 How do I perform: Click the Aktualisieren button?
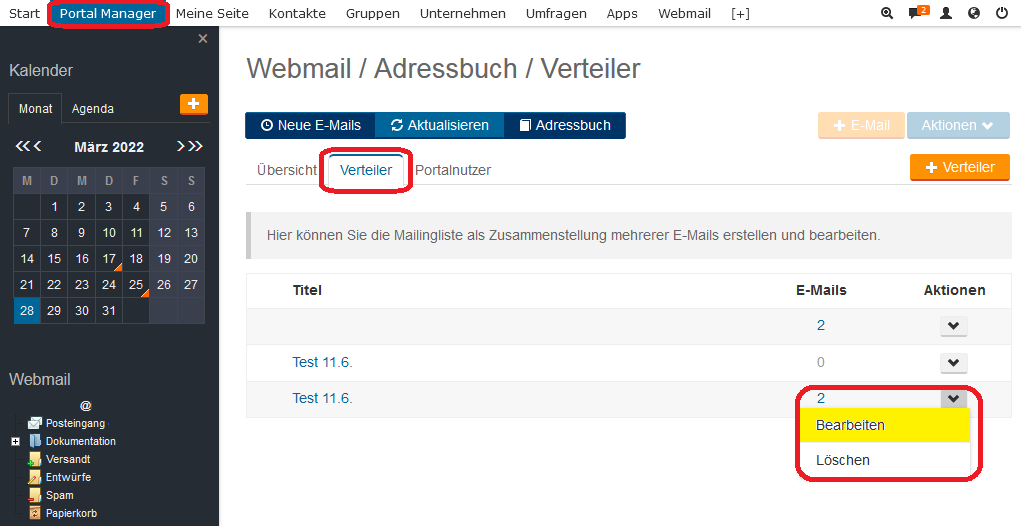[x=440, y=125]
